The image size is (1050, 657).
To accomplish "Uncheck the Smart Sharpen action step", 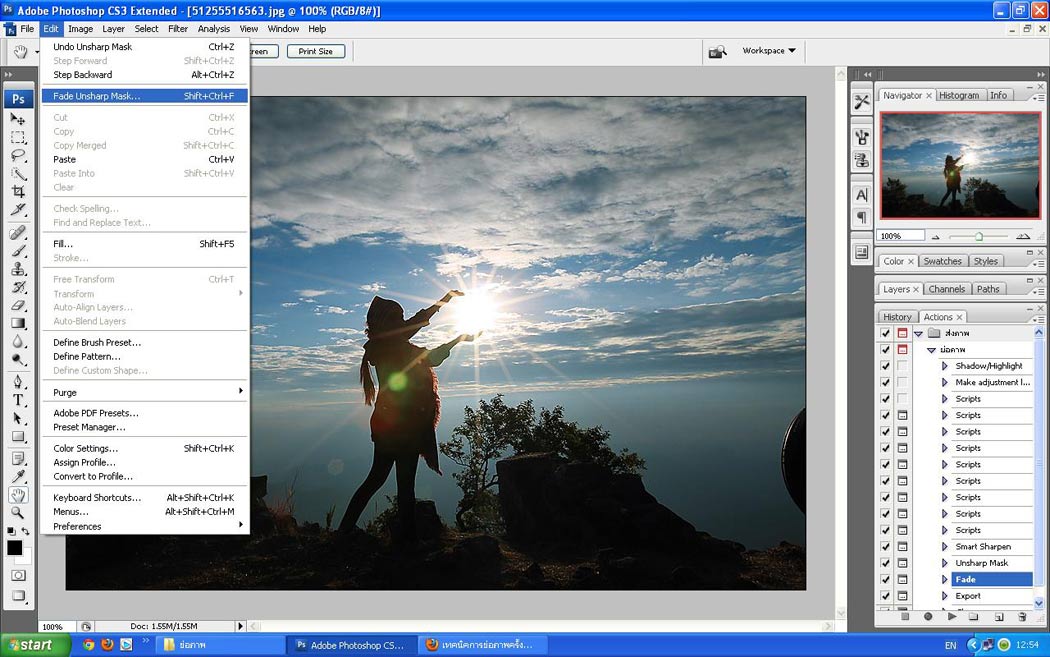I will point(885,547).
